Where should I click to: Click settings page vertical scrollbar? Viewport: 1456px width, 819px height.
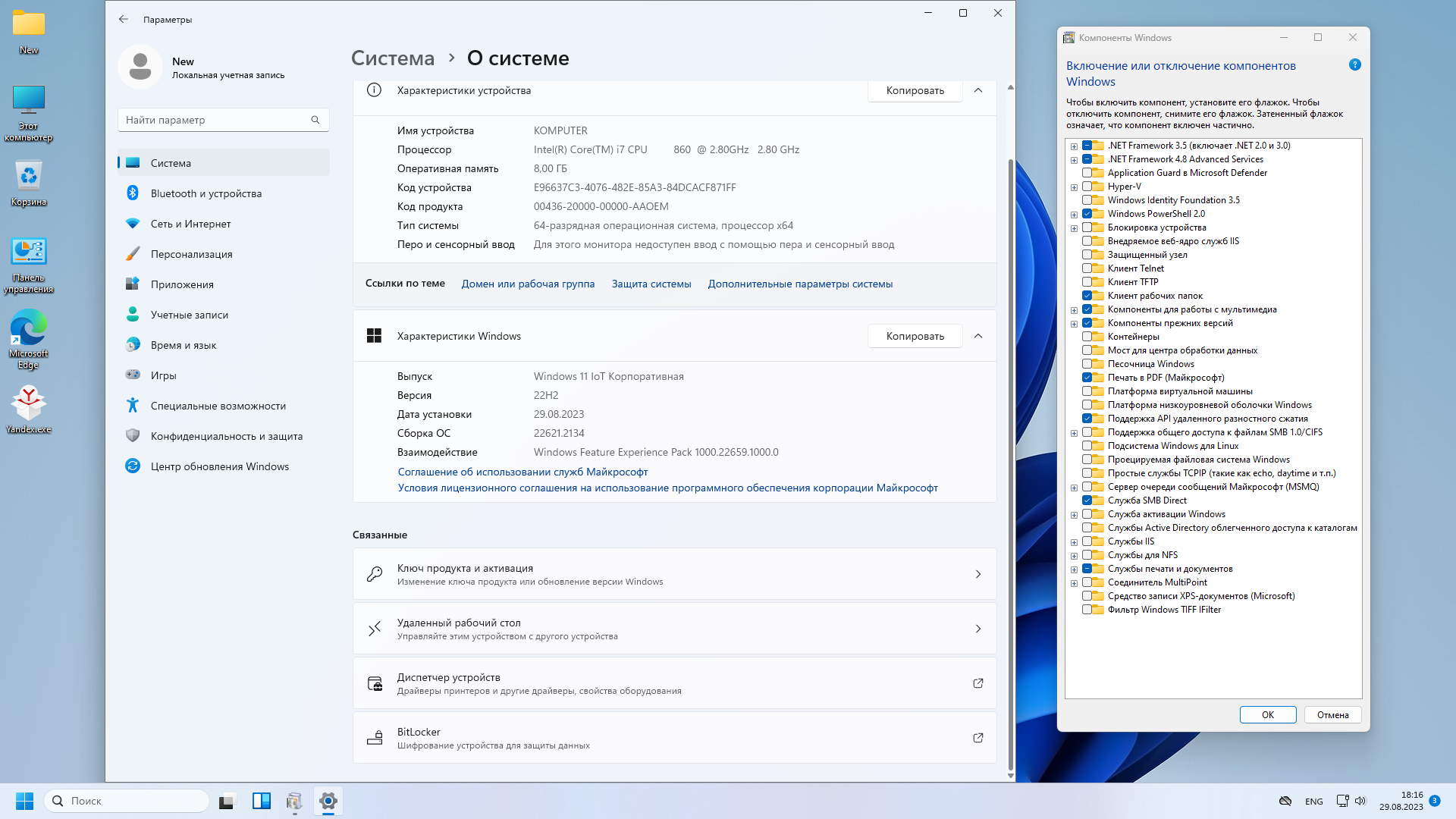point(1010,455)
